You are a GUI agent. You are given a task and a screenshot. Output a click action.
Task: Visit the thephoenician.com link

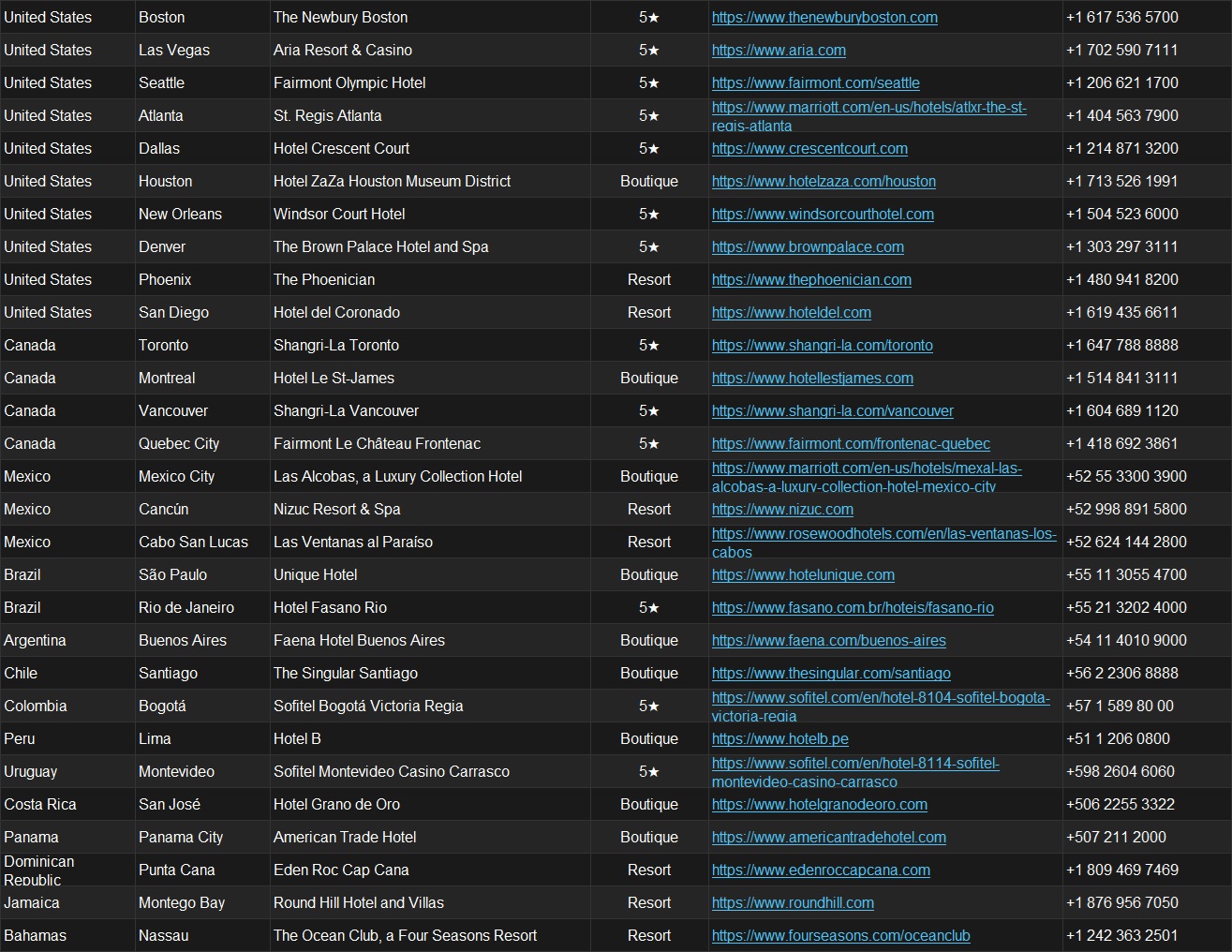(811, 279)
